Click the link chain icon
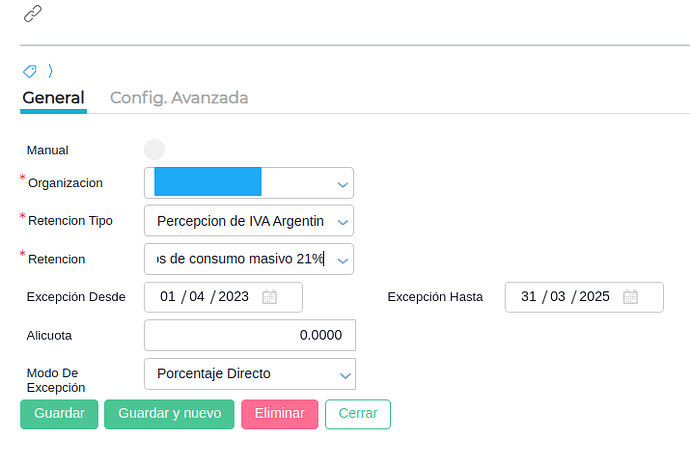This screenshot has height=467, width=690. 33,13
